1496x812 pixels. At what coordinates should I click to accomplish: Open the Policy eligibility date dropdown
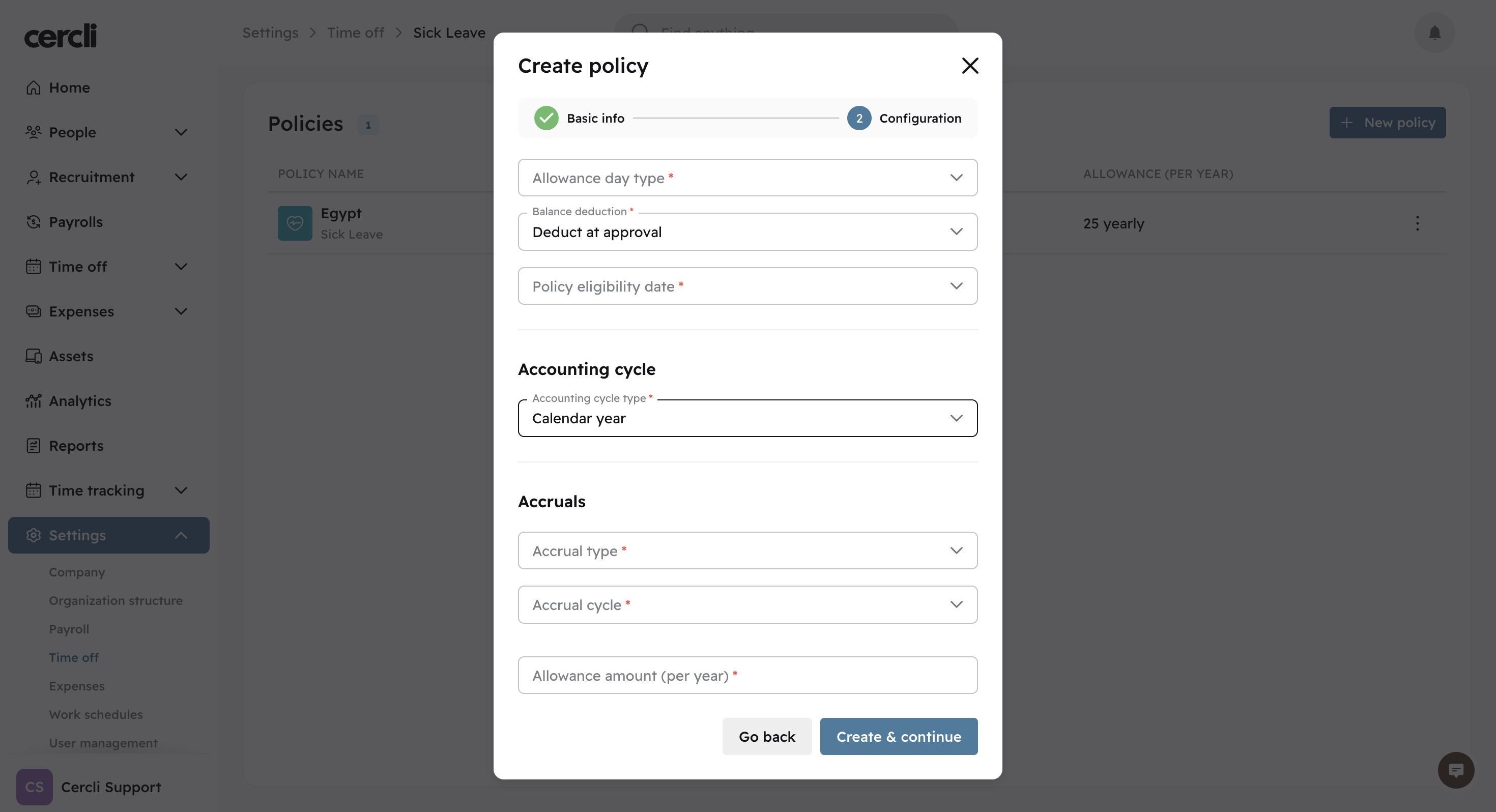pyautogui.click(x=747, y=286)
